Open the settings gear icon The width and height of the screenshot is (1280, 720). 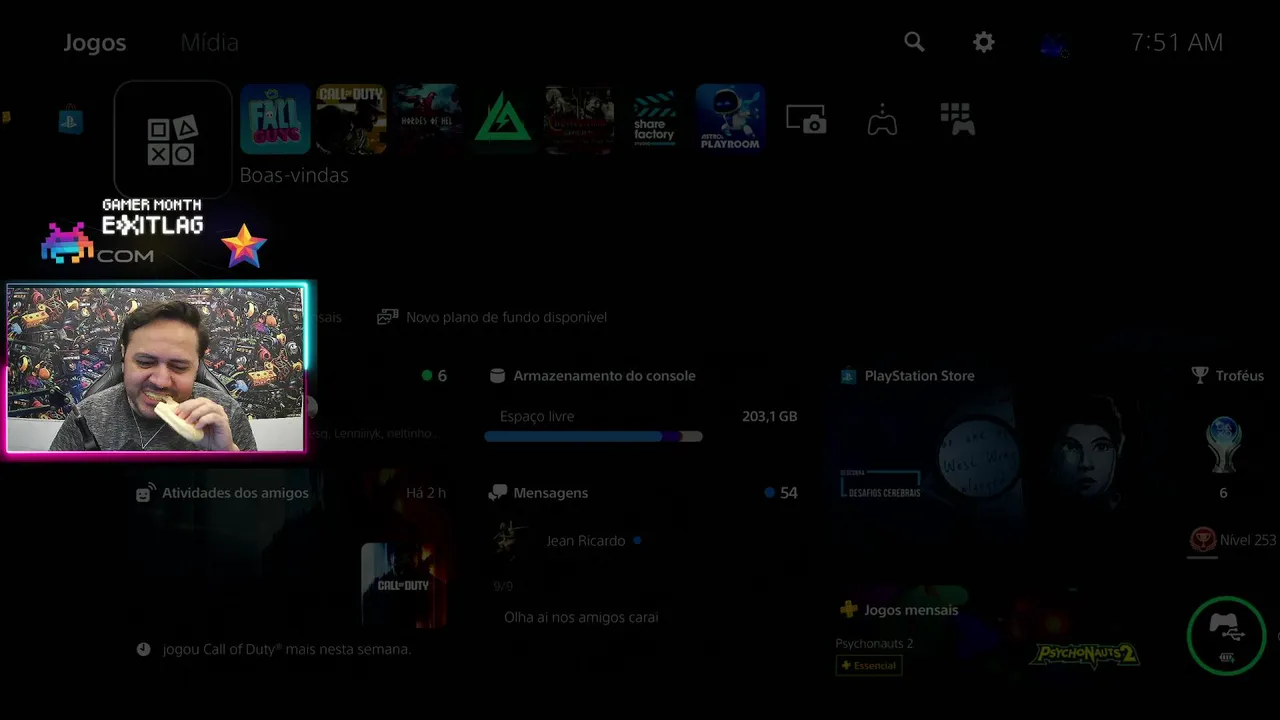[984, 42]
